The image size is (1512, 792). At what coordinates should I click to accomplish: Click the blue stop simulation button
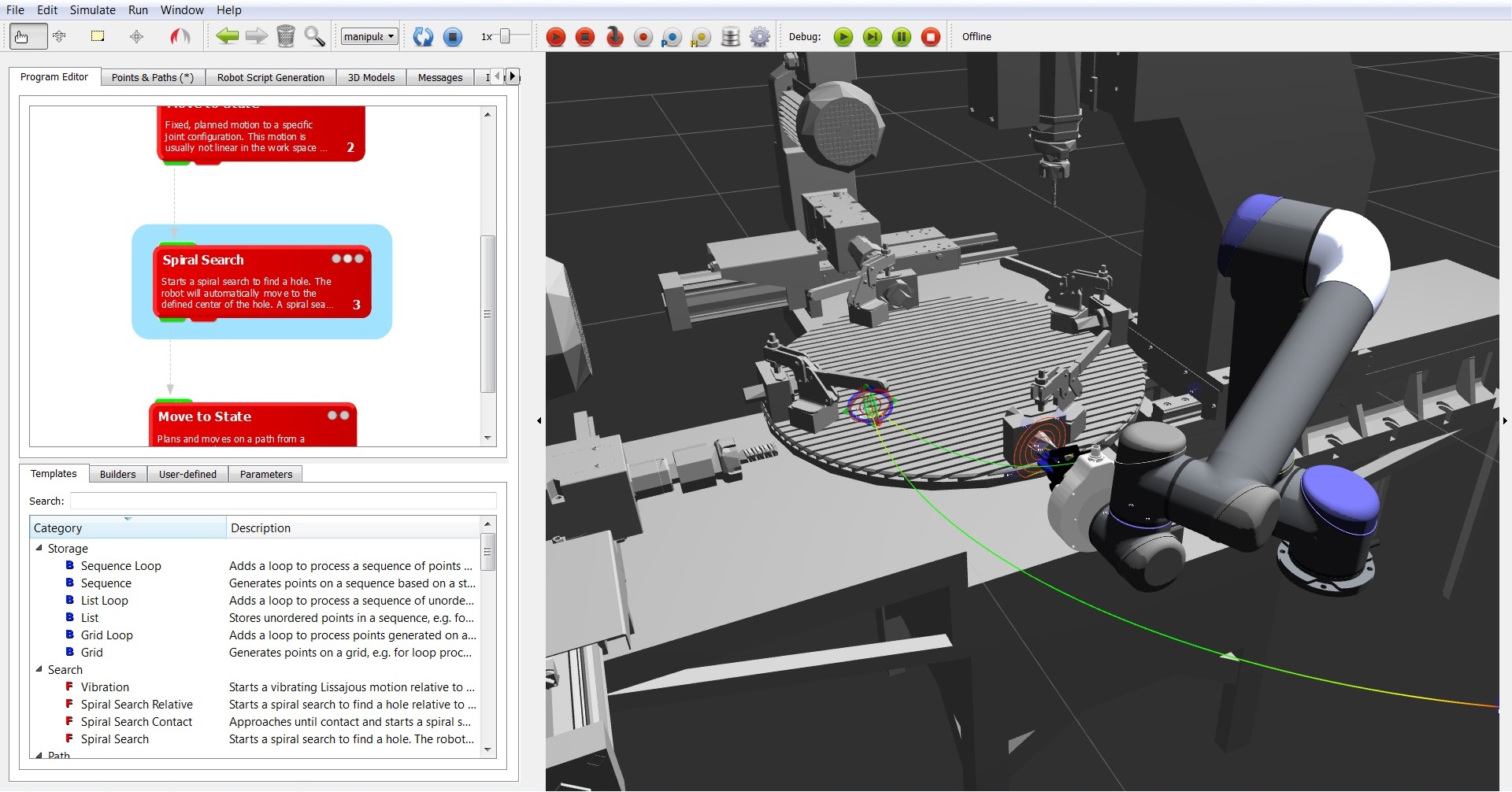pos(453,36)
